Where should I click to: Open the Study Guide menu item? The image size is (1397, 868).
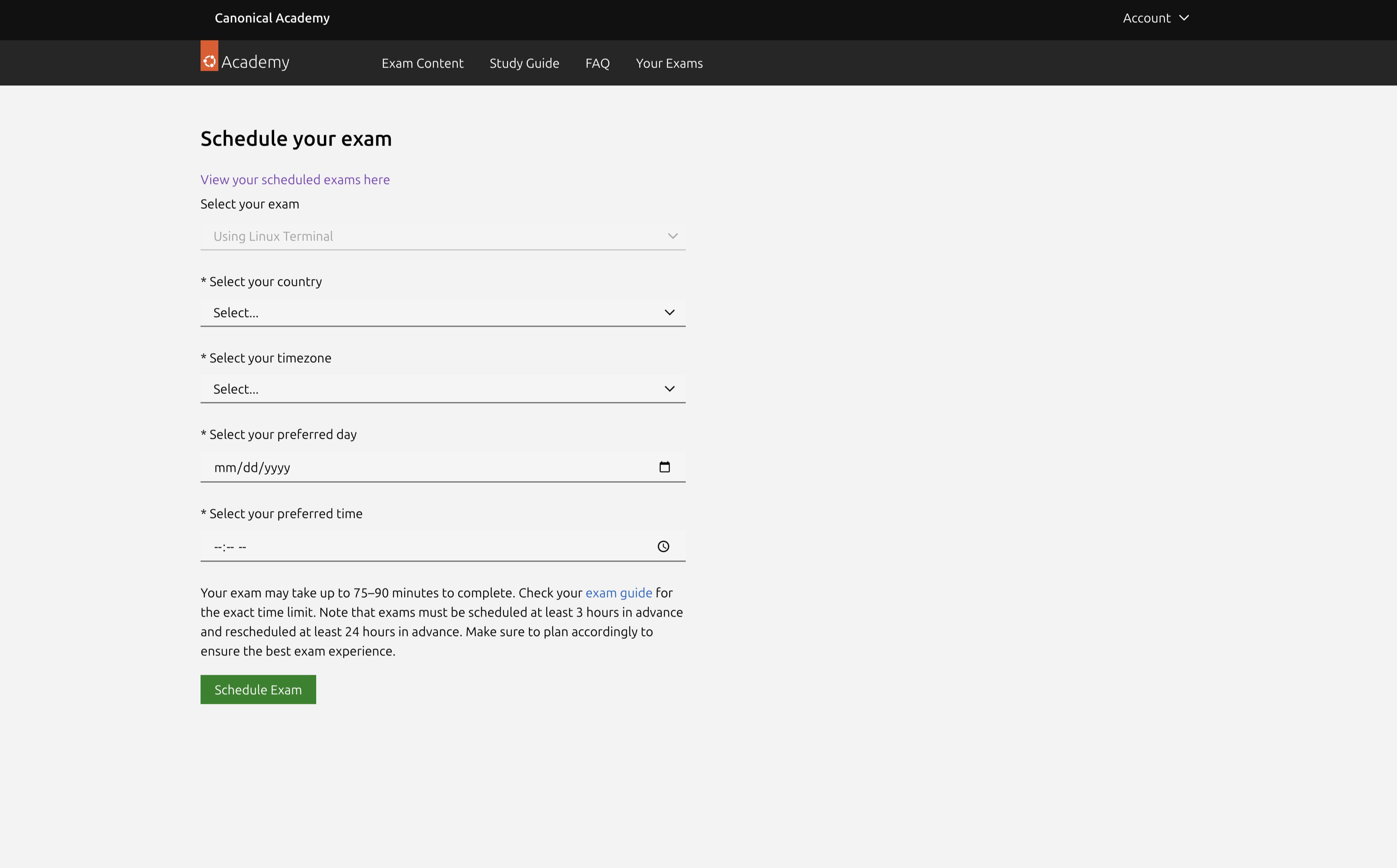pos(524,63)
